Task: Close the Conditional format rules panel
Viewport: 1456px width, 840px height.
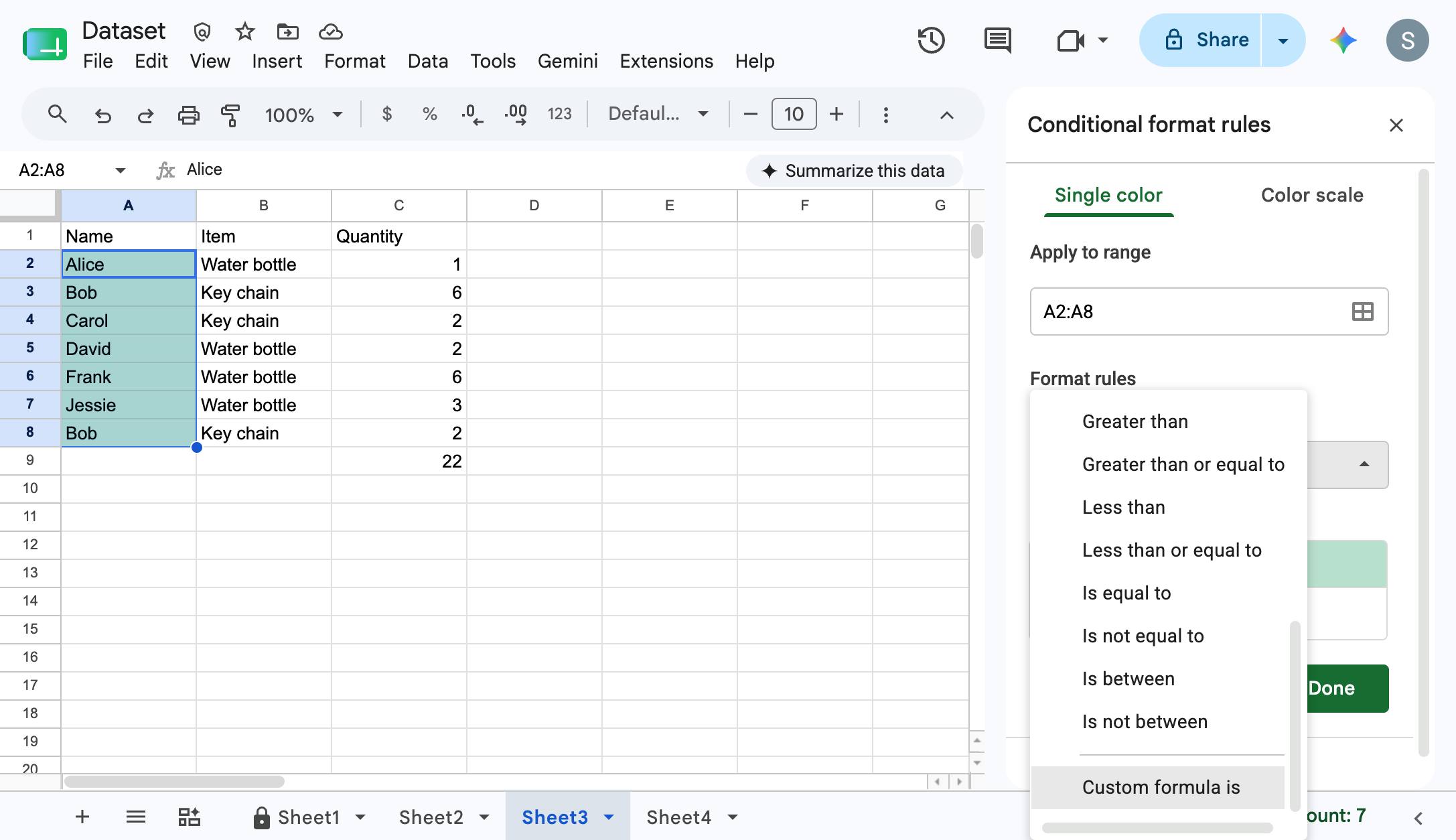Action: [x=1396, y=125]
